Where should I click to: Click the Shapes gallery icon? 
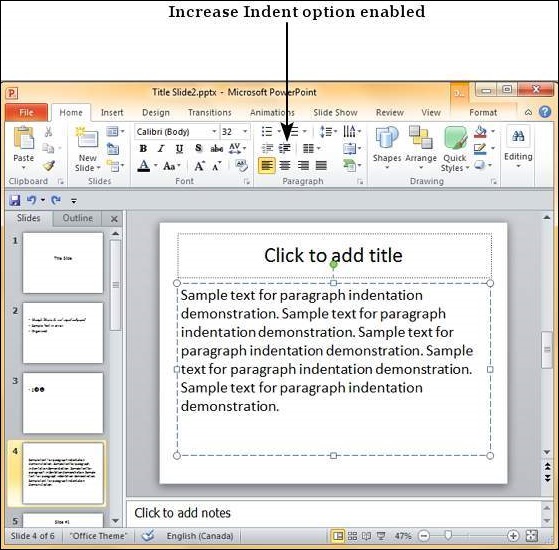(x=387, y=137)
